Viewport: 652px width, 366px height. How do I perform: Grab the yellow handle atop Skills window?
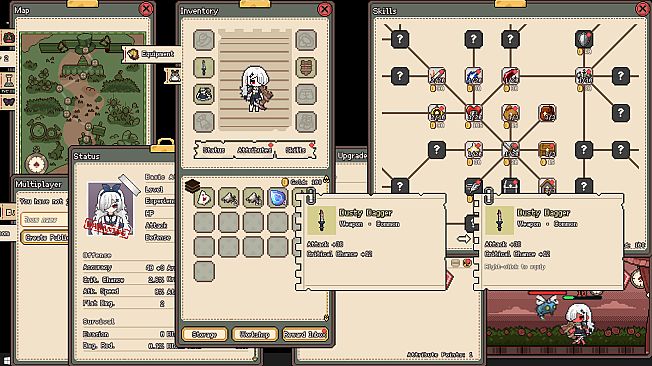click(510, 4)
